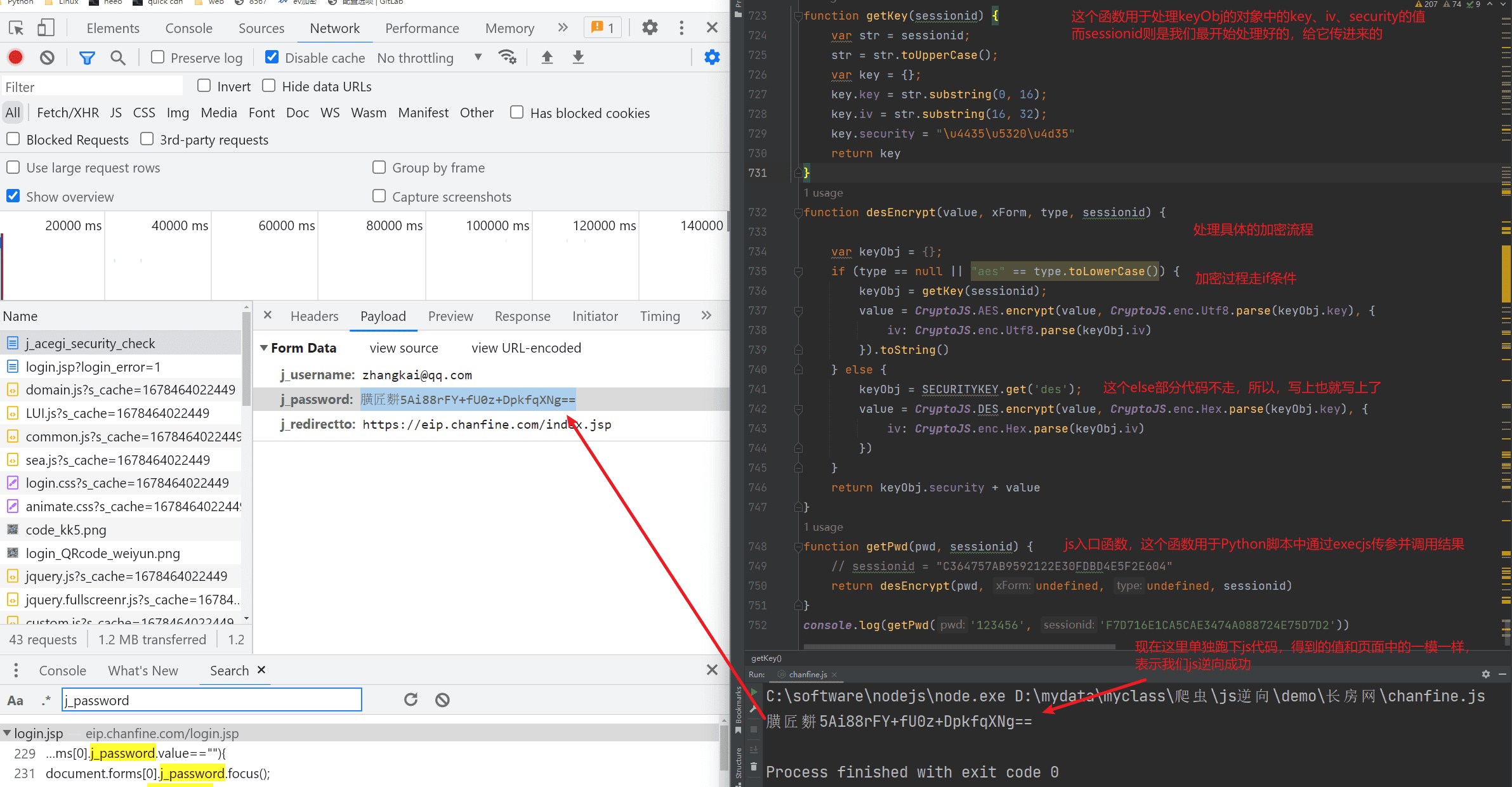Click the red record network log button
Viewport: 1512px width, 787px height.
[16, 58]
